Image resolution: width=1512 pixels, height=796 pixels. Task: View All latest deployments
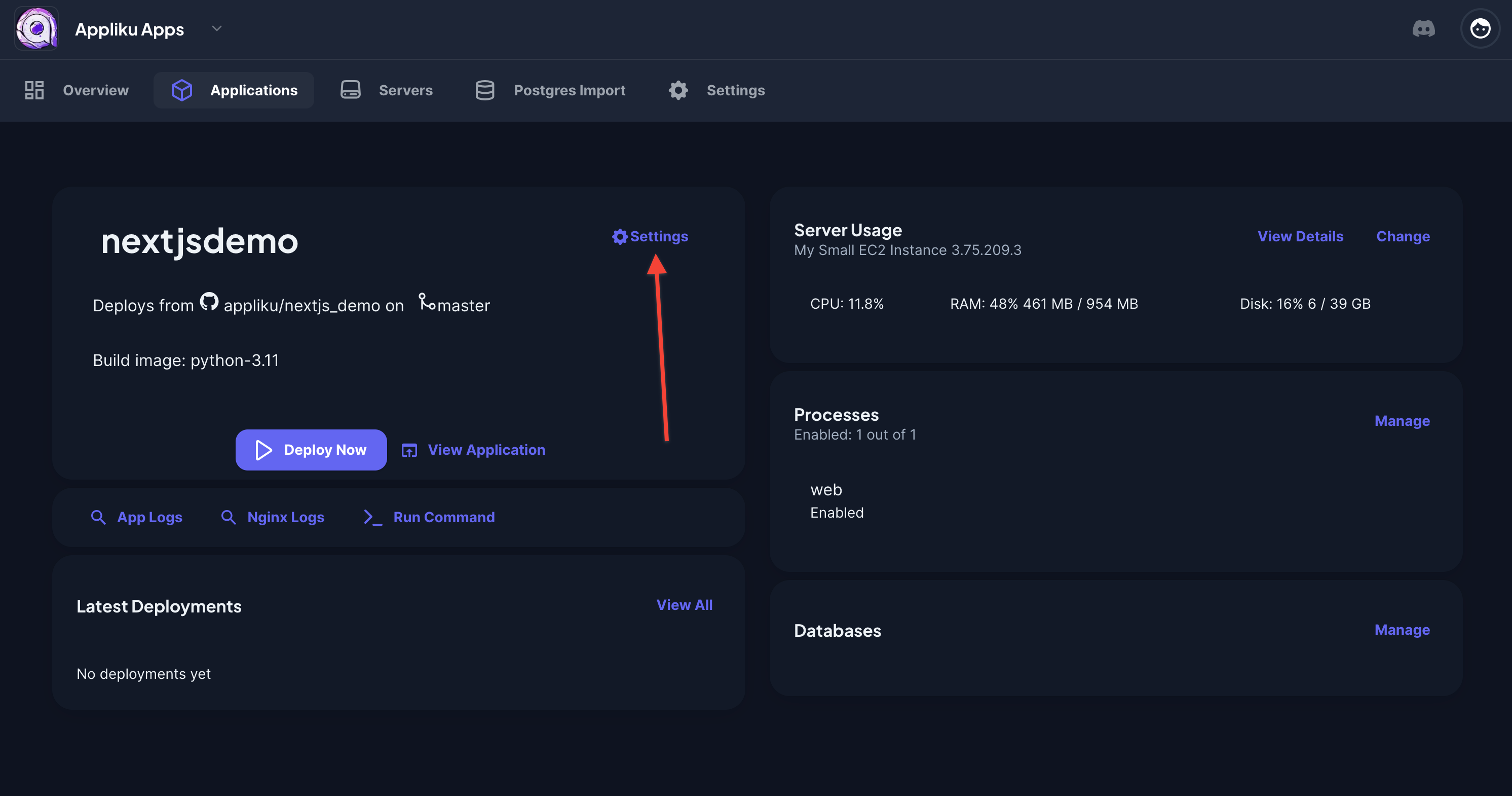(x=685, y=605)
